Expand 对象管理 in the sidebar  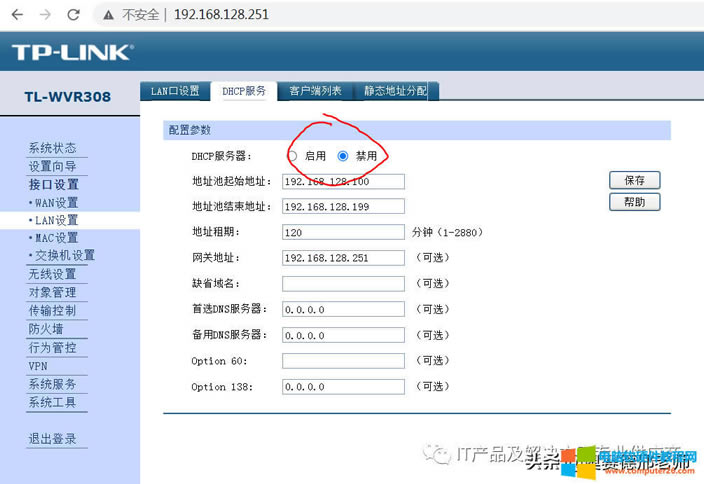[x=53, y=292]
